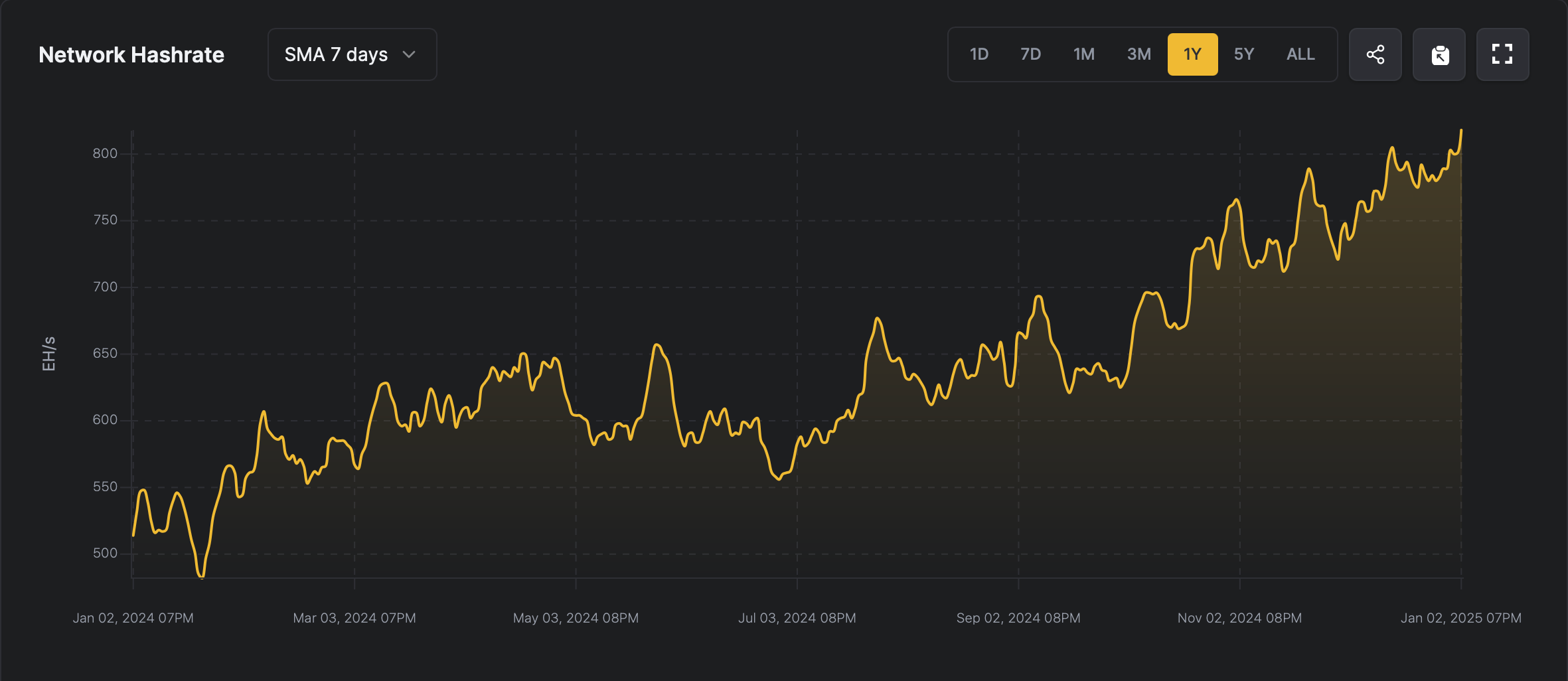Select the 3M range tab

pyautogui.click(x=1138, y=54)
